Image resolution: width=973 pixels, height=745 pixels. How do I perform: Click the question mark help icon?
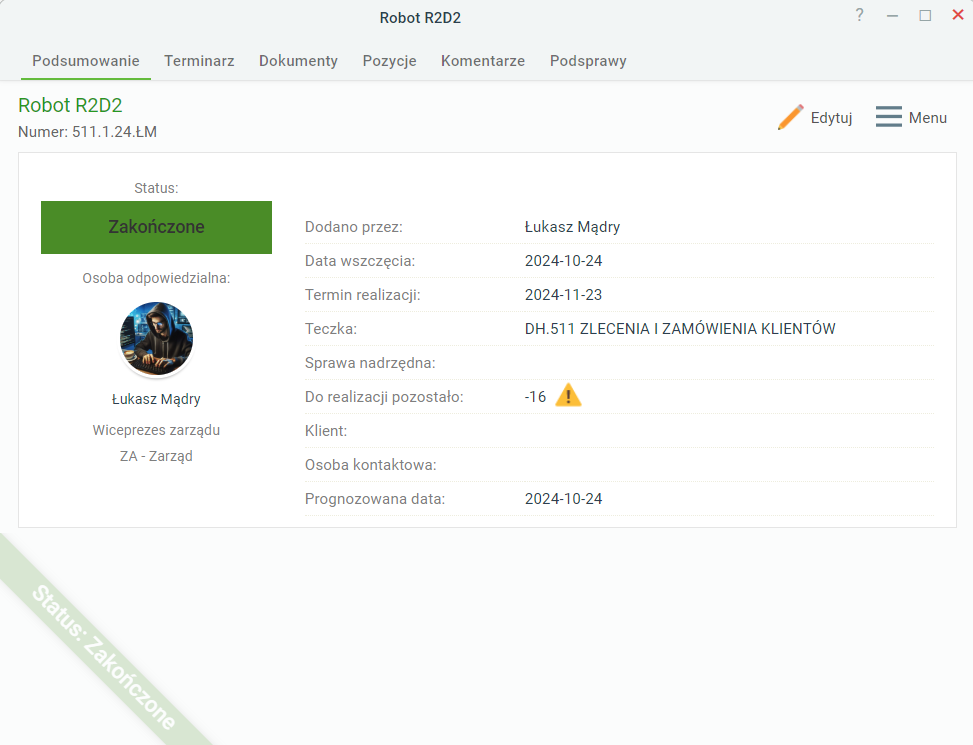pyautogui.click(x=859, y=15)
